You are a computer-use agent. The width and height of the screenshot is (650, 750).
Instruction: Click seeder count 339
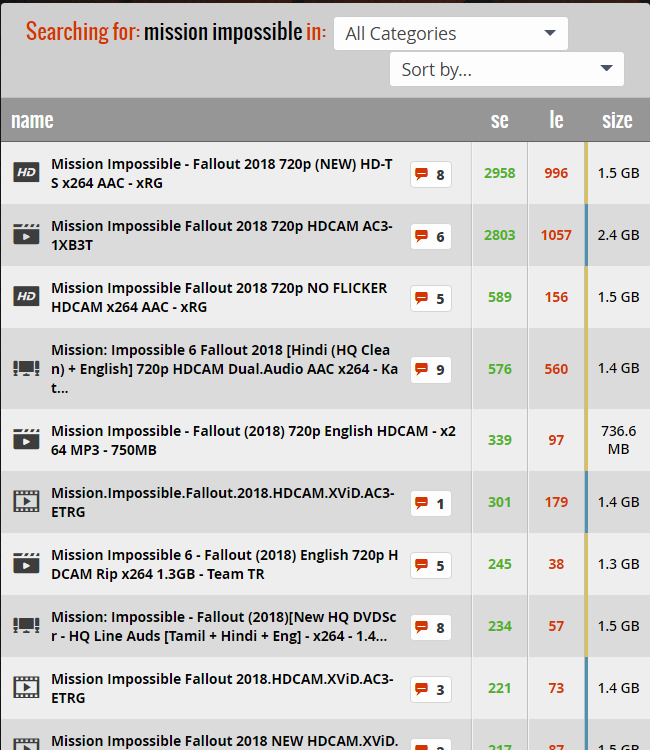(499, 440)
